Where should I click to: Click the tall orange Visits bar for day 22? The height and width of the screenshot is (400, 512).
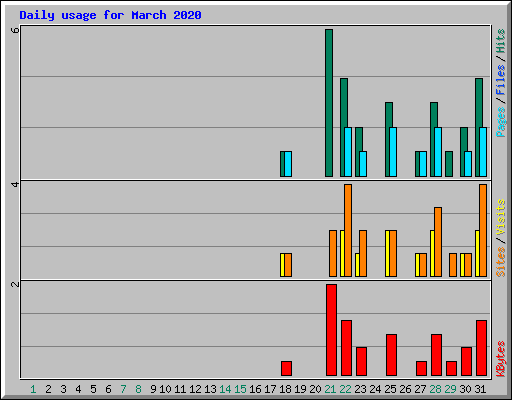point(348,230)
